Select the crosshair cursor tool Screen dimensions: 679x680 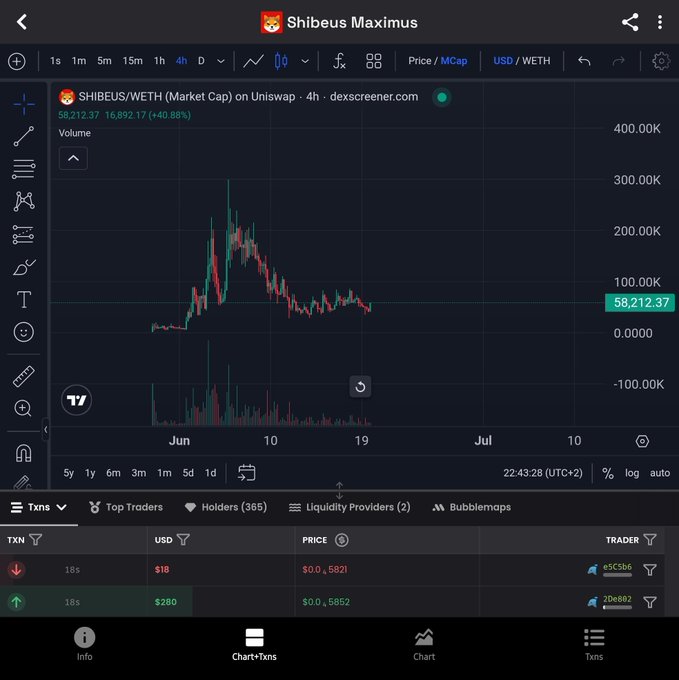[24, 104]
